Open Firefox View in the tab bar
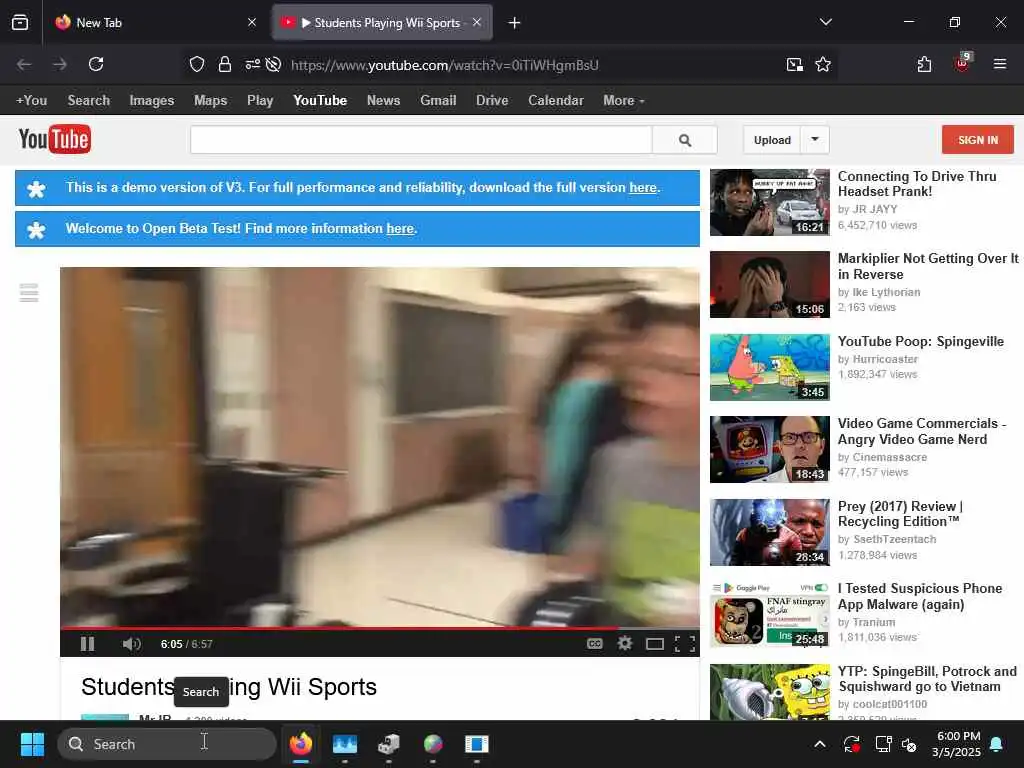Image resolution: width=1024 pixels, height=768 pixels. click(20, 22)
